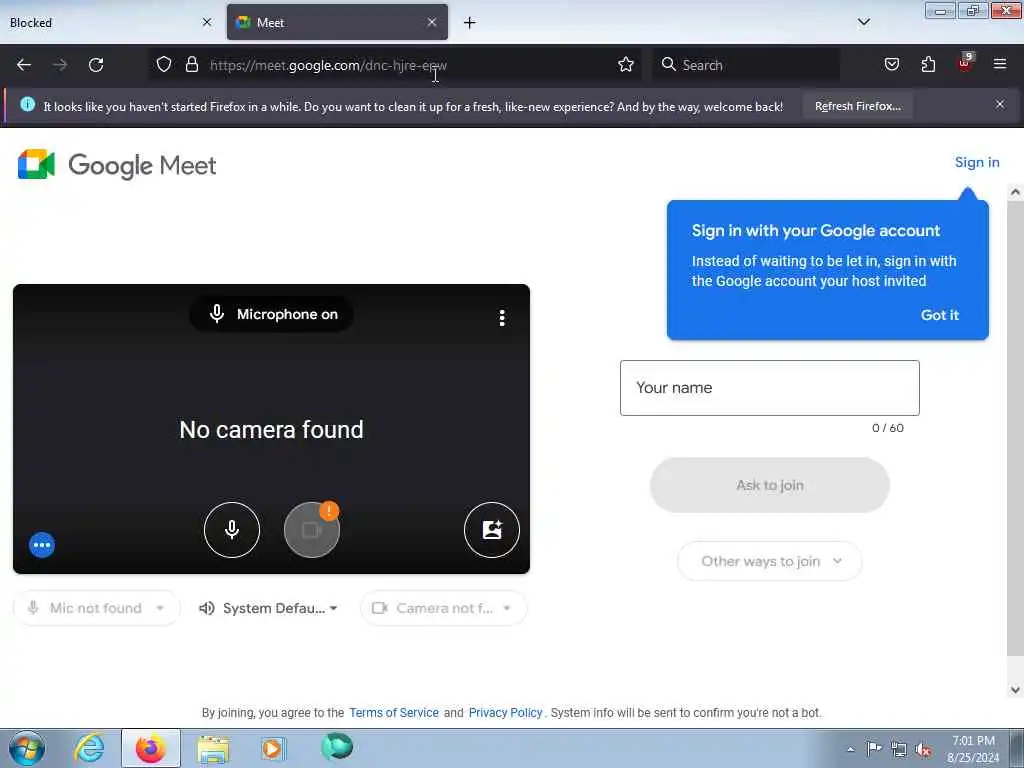
Task: Go back using the browser back arrow
Action: point(24,65)
